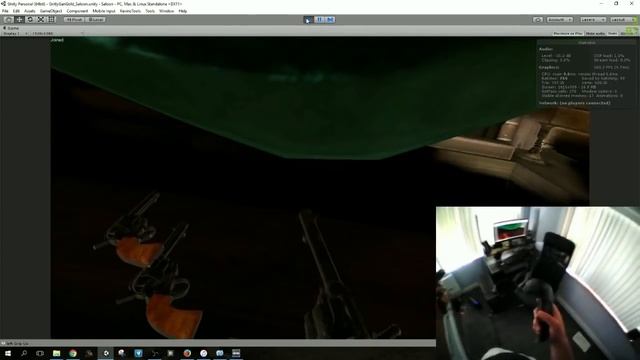
Task: Select the Rect transform tool
Action: click(51, 20)
